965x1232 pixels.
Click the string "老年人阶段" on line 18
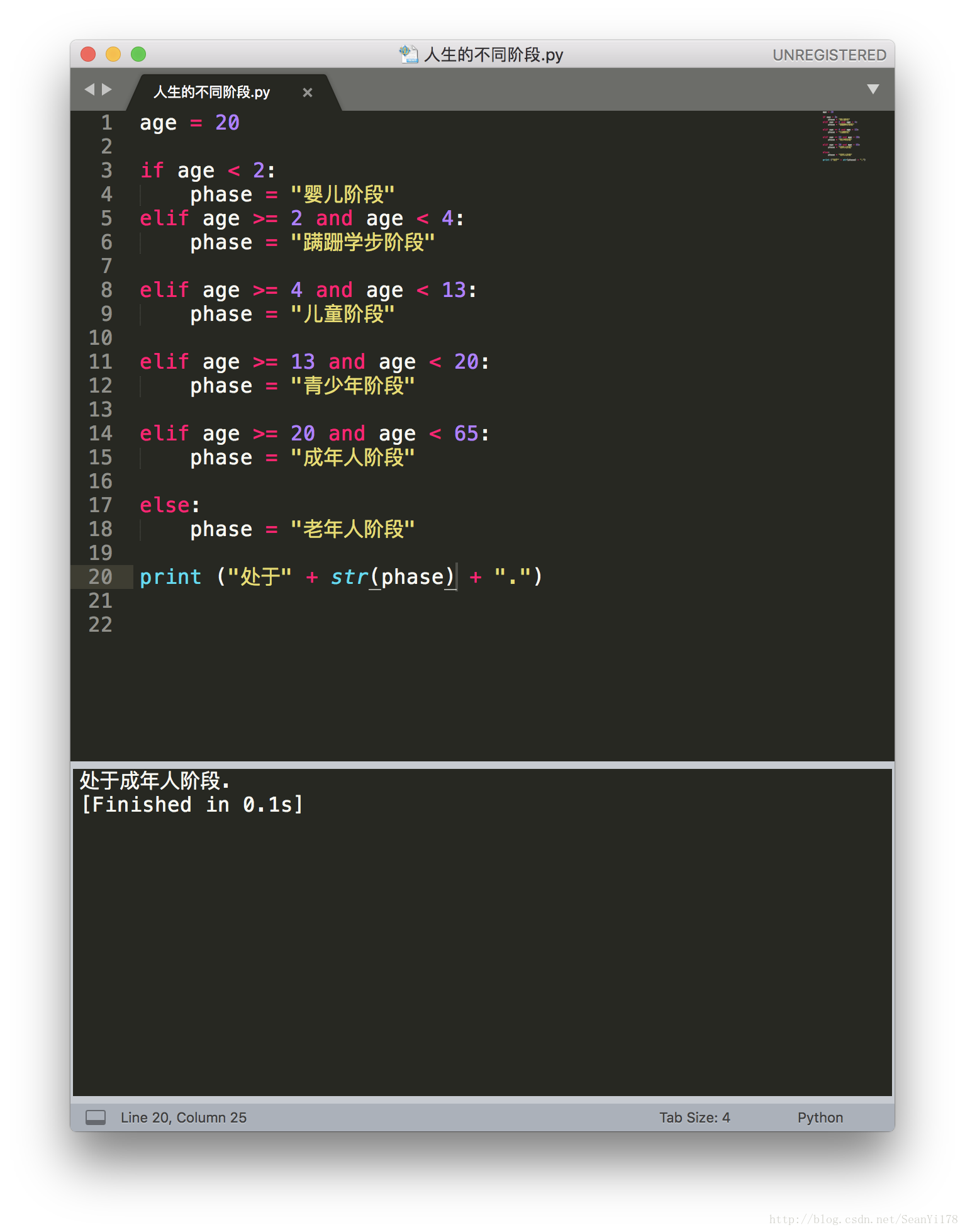[x=353, y=529]
